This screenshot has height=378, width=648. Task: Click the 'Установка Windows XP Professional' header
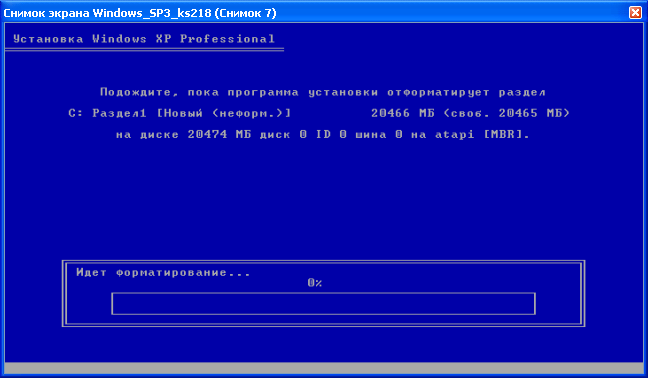click(x=144, y=39)
